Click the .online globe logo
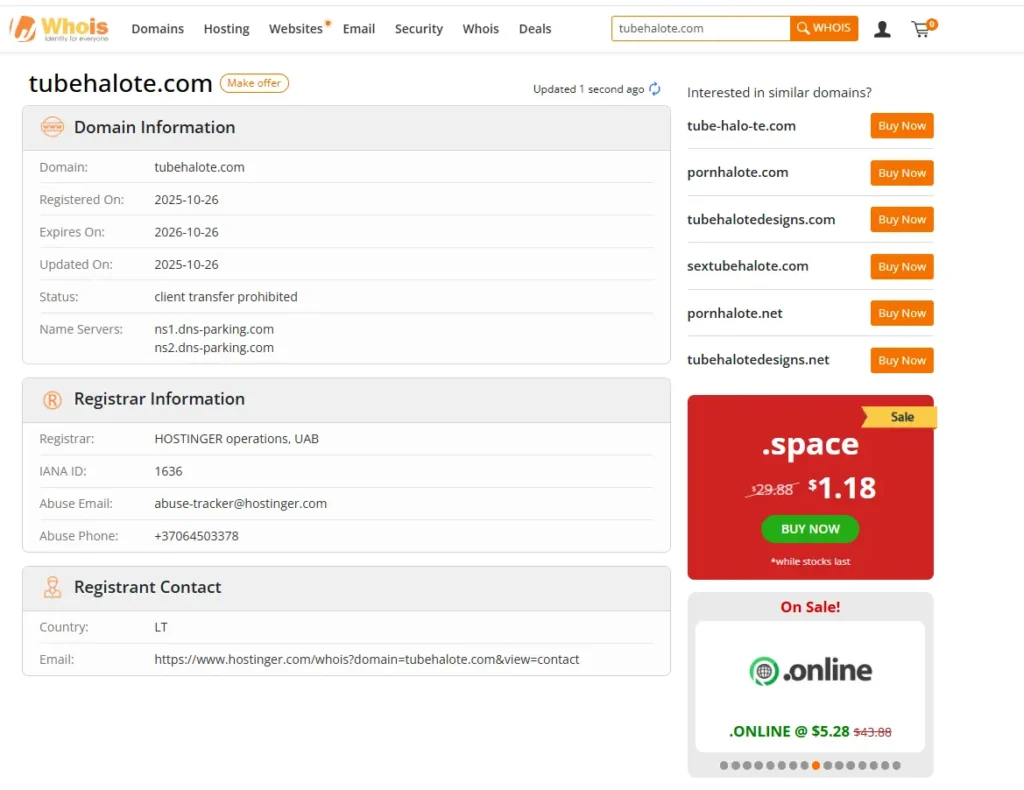Image resolution: width=1024 pixels, height=790 pixels. pyautogui.click(x=763, y=671)
